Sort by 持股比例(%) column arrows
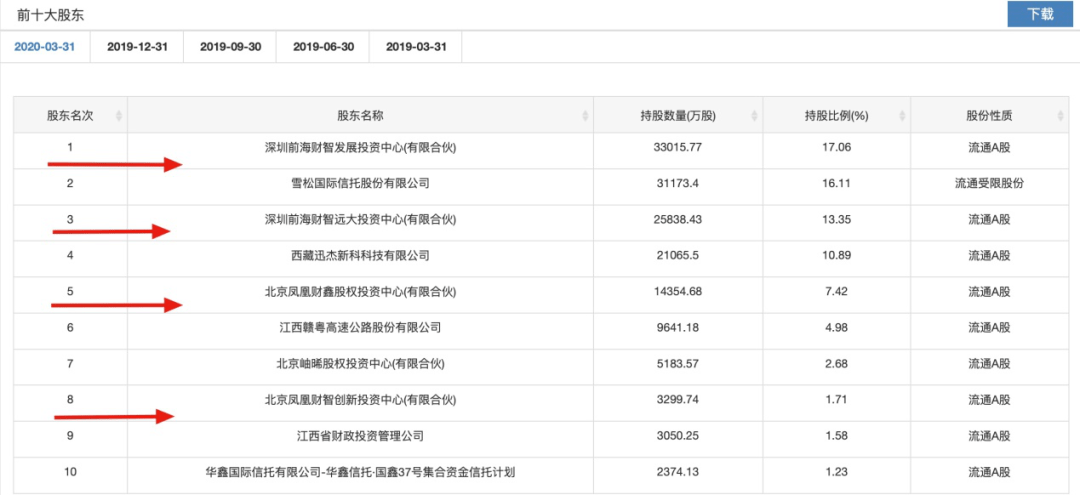The height and width of the screenshot is (495, 1080). click(902, 116)
